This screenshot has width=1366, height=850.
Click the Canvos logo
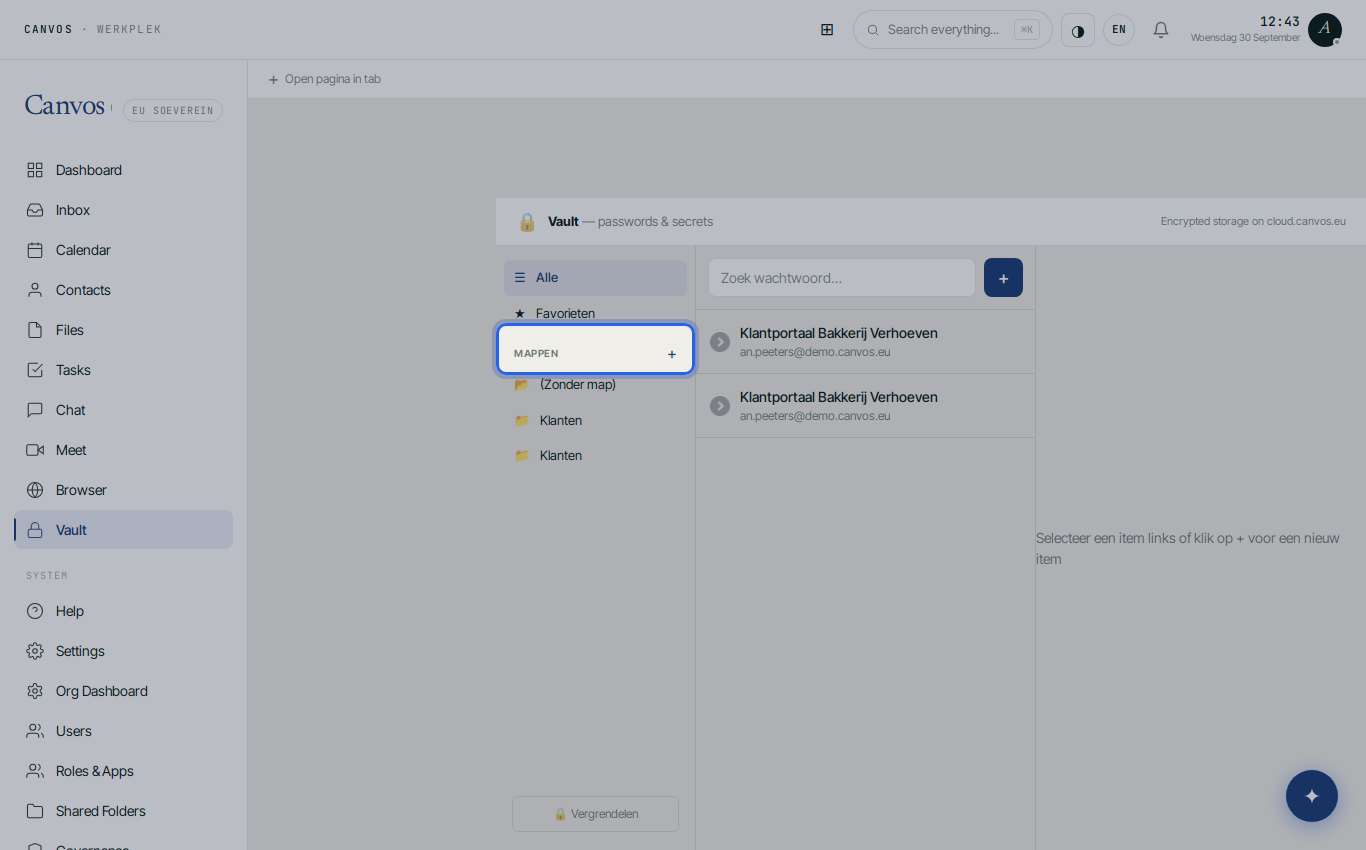[65, 106]
